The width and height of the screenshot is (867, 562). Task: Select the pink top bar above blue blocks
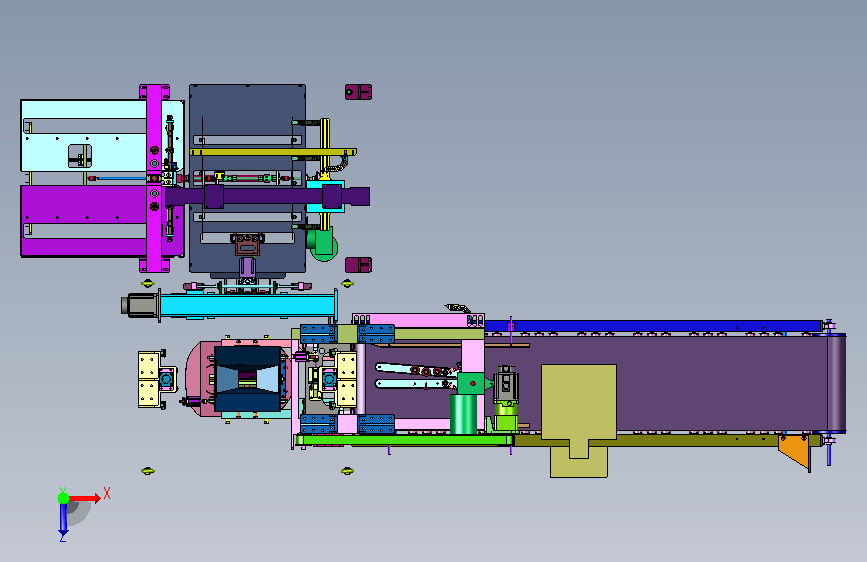point(418,320)
